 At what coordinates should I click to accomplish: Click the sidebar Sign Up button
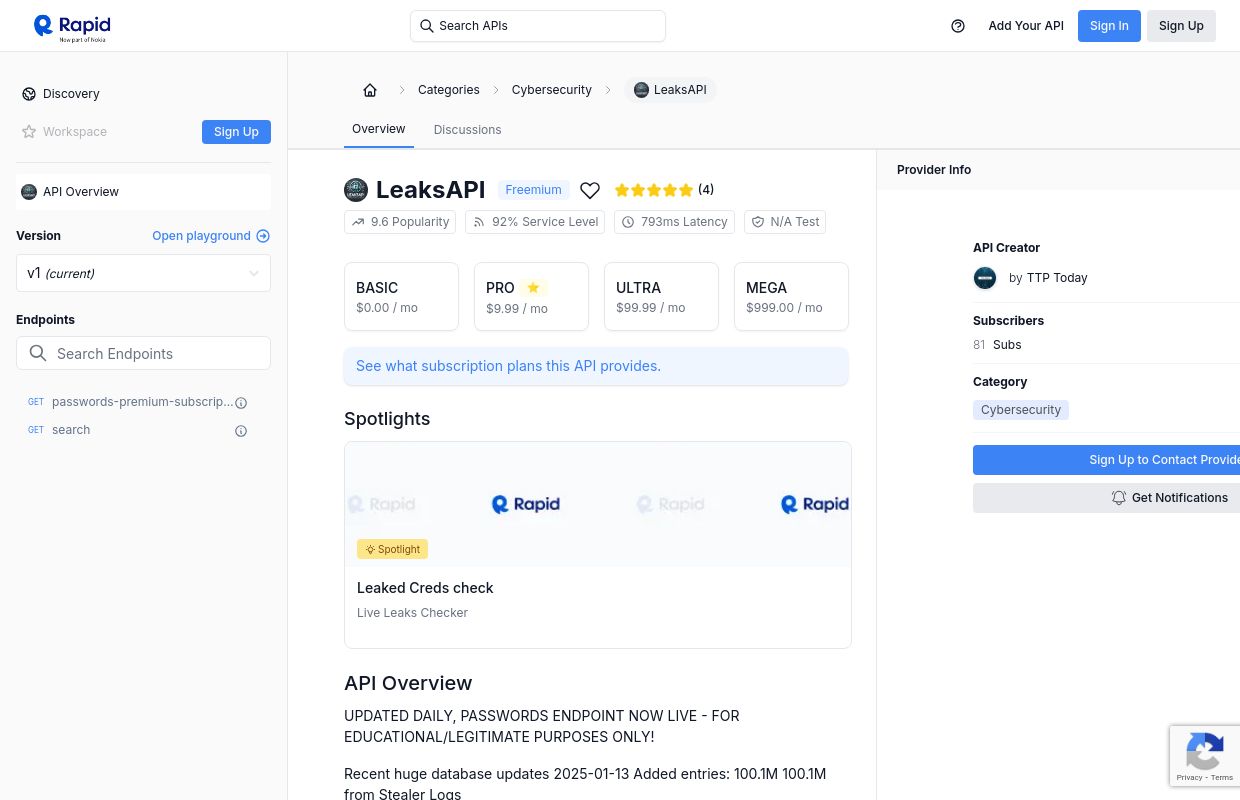click(x=236, y=132)
